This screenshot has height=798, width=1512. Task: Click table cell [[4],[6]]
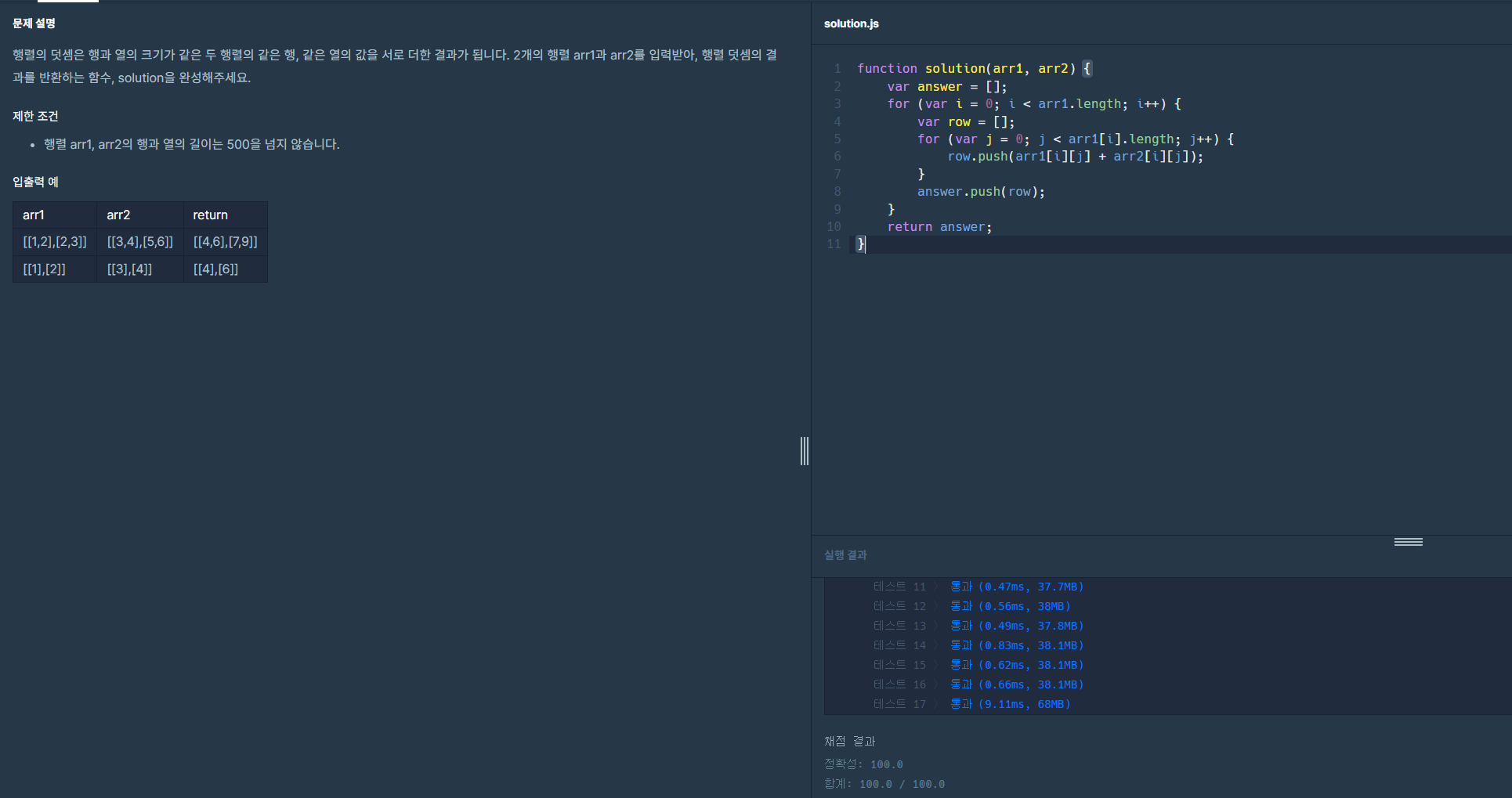pyautogui.click(x=226, y=269)
